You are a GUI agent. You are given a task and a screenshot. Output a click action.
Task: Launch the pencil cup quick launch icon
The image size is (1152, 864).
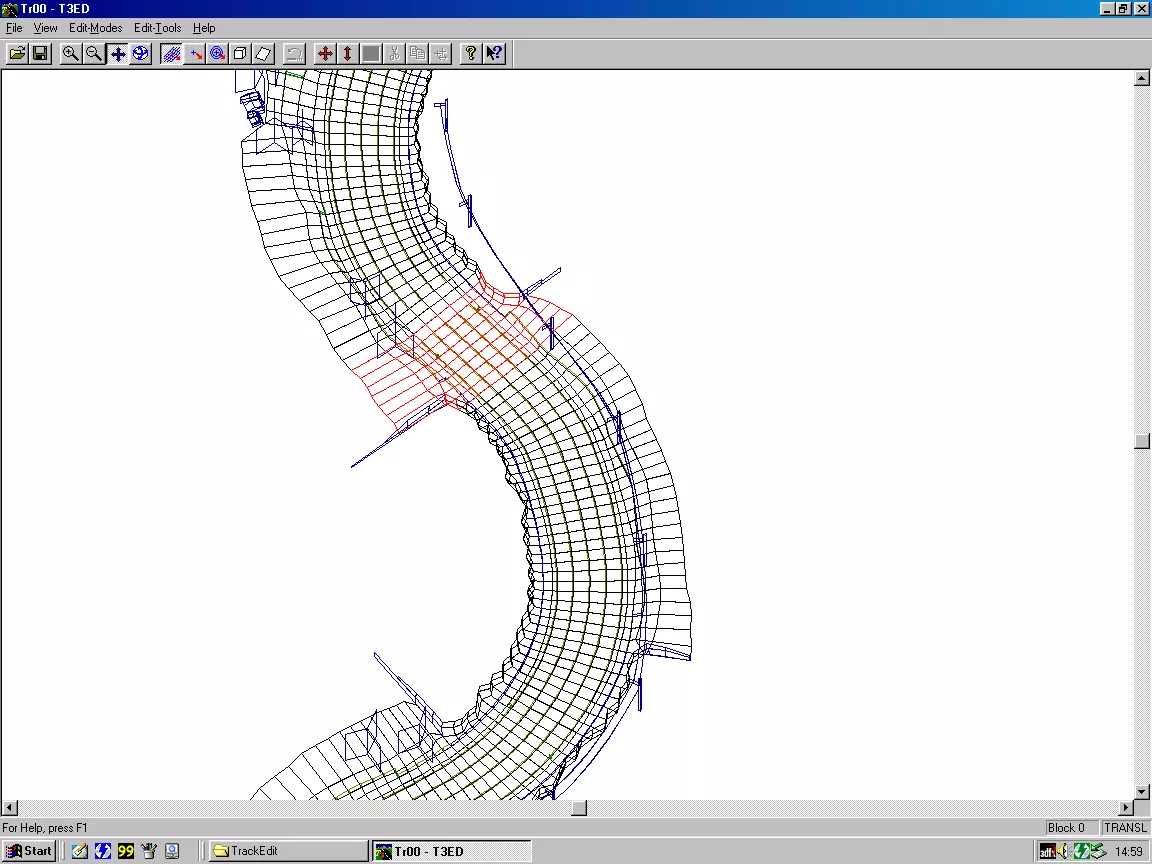tap(149, 851)
